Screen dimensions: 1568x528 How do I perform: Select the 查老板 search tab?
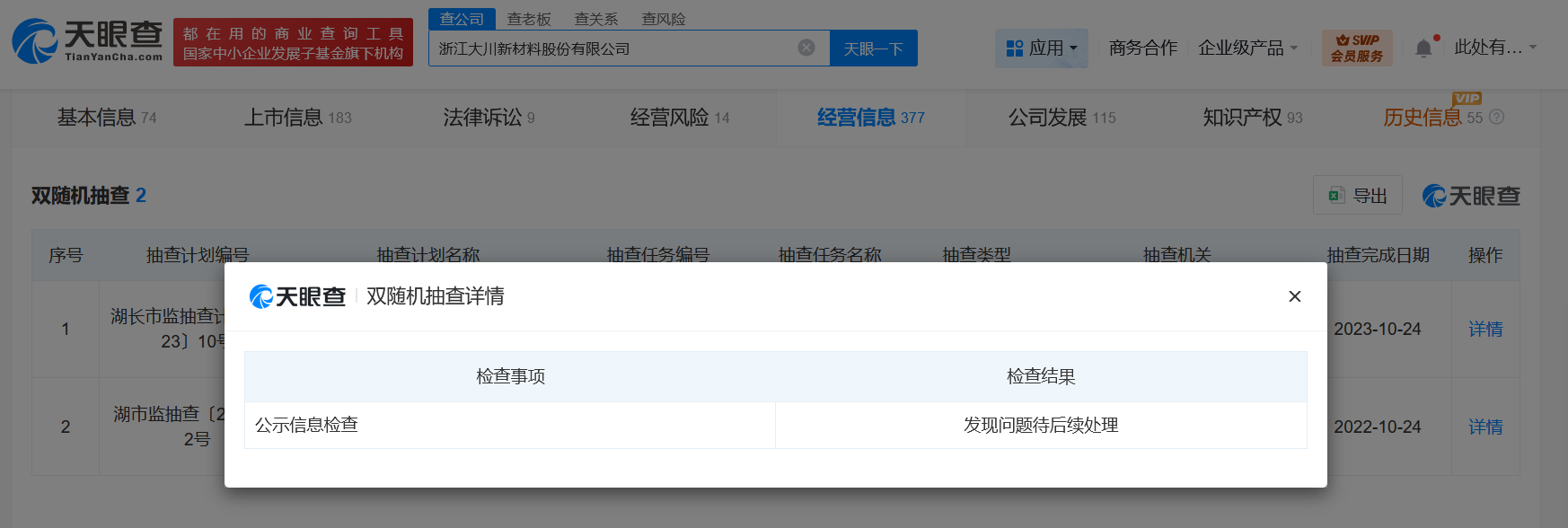tap(529, 19)
